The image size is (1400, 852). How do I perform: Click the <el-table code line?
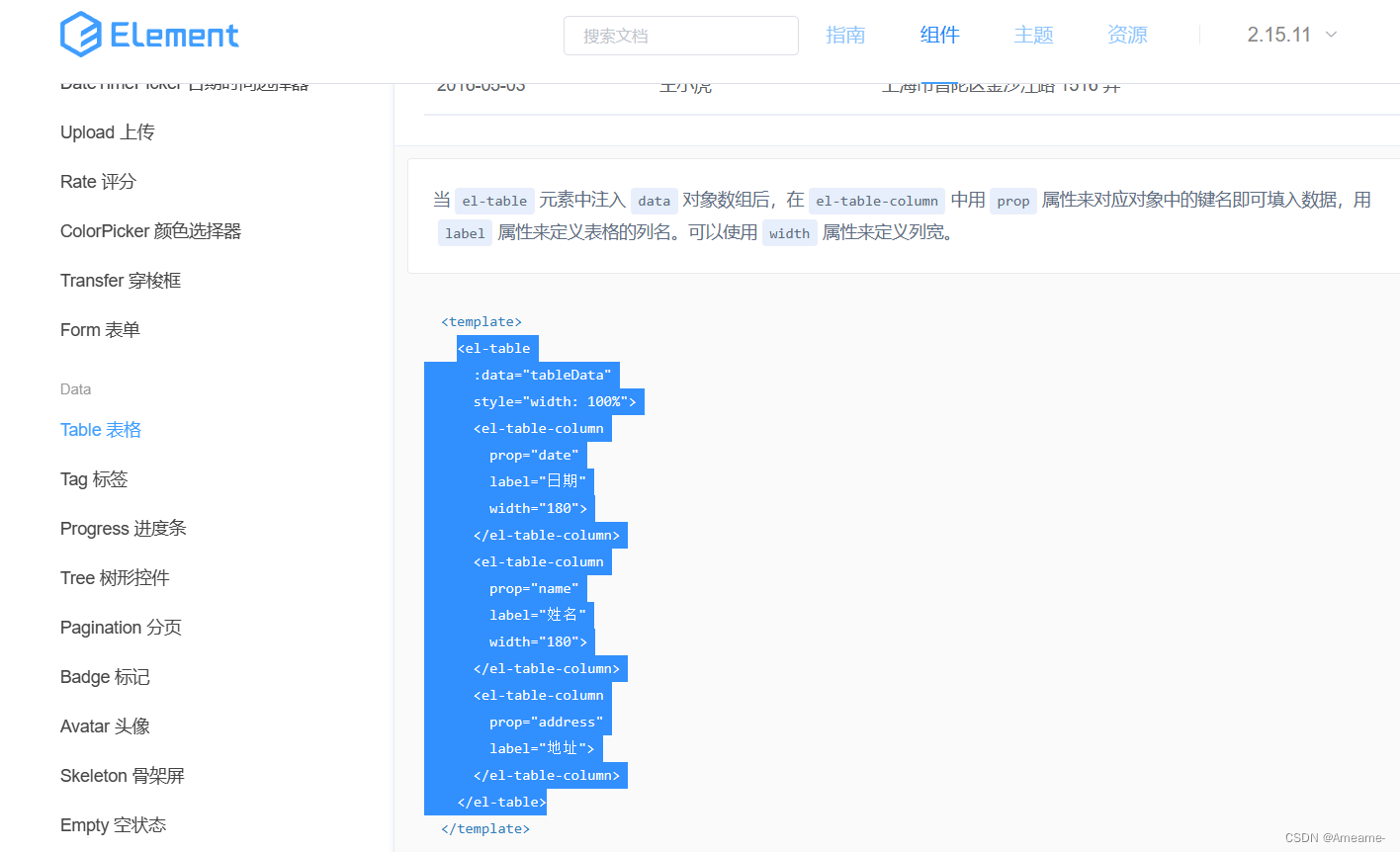[494, 349]
